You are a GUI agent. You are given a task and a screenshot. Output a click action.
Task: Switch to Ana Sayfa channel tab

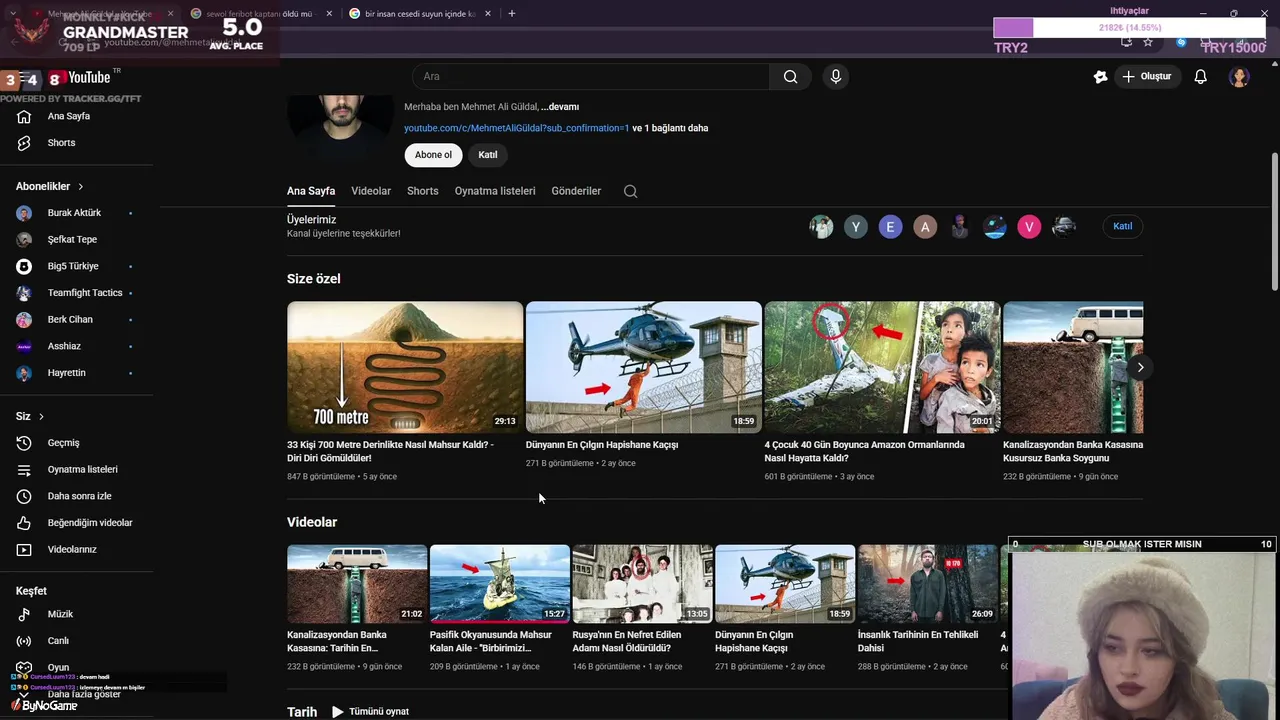(311, 191)
